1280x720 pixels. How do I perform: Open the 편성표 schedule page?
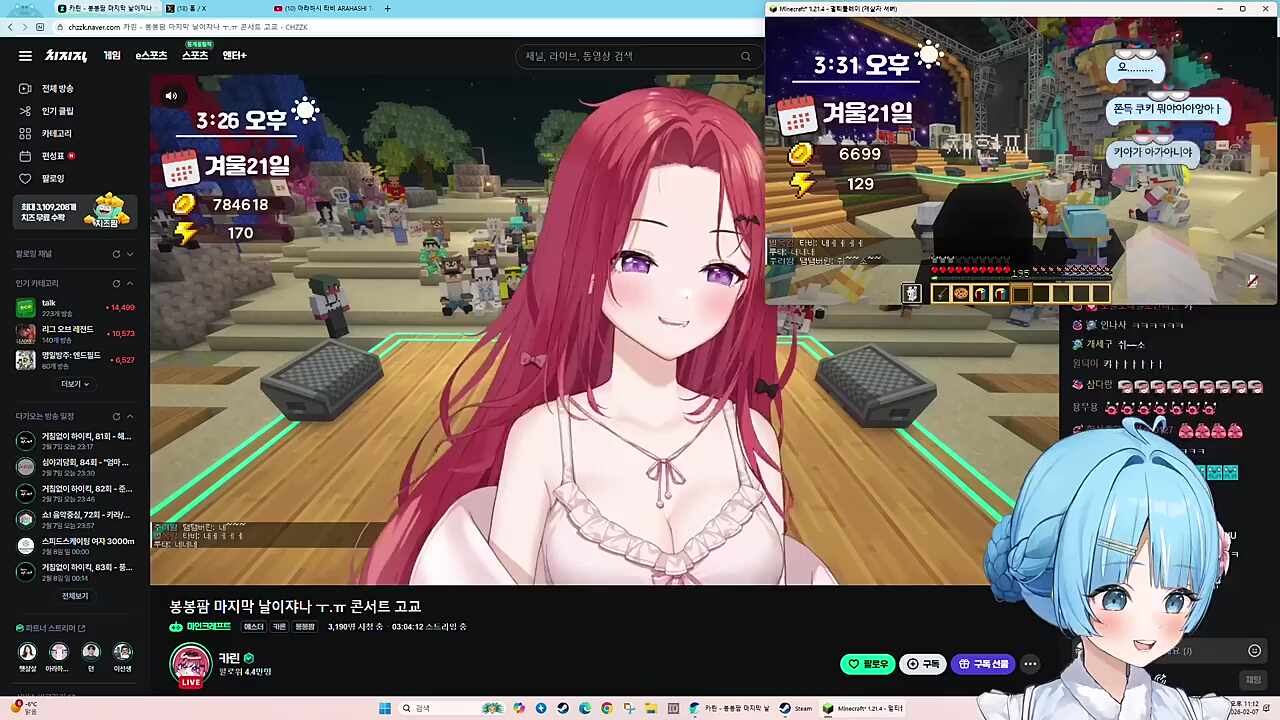[x=52, y=156]
